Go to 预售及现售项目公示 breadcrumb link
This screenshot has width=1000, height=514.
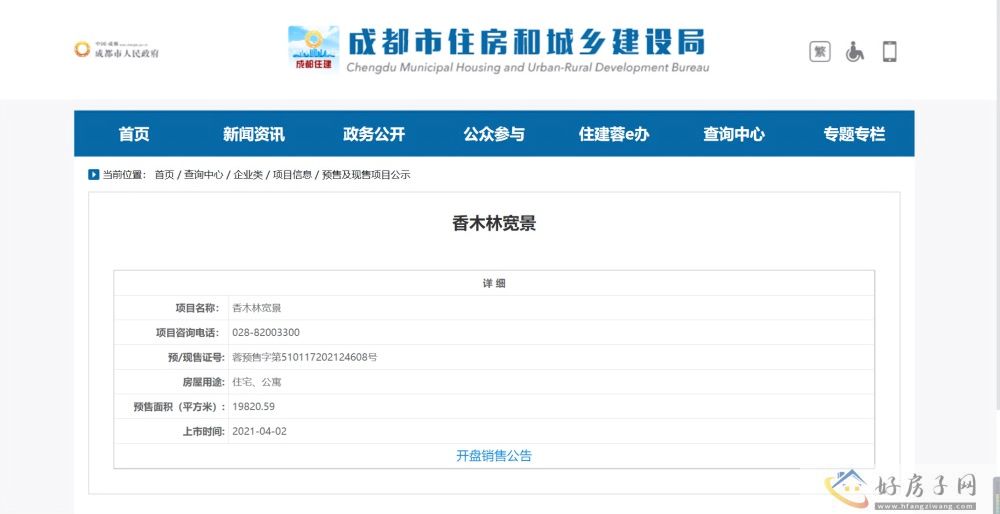click(366, 175)
